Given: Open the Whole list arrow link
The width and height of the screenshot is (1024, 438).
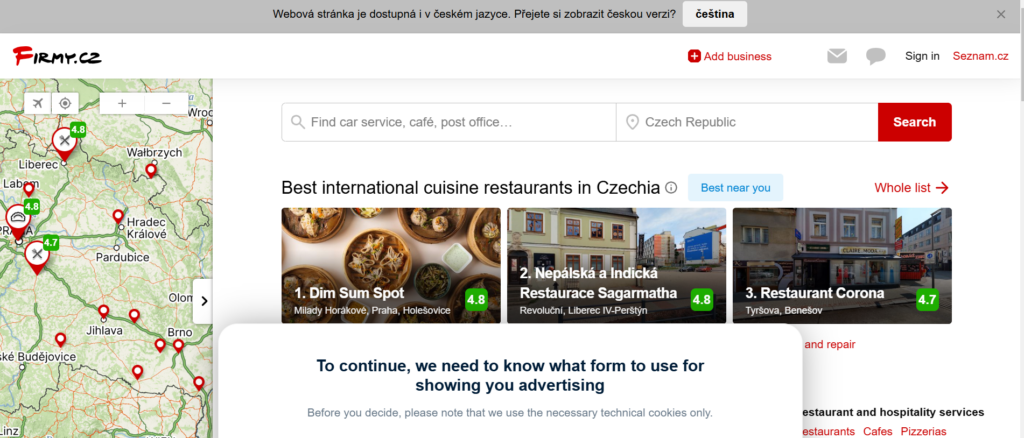Looking at the screenshot, I should tap(911, 188).
